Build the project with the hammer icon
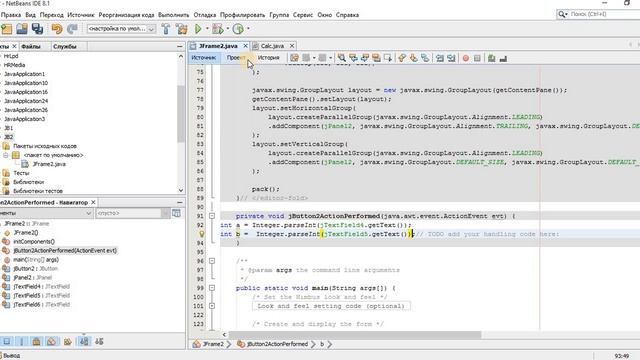Viewport: 640px width, 360px height. [x=166, y=29]
